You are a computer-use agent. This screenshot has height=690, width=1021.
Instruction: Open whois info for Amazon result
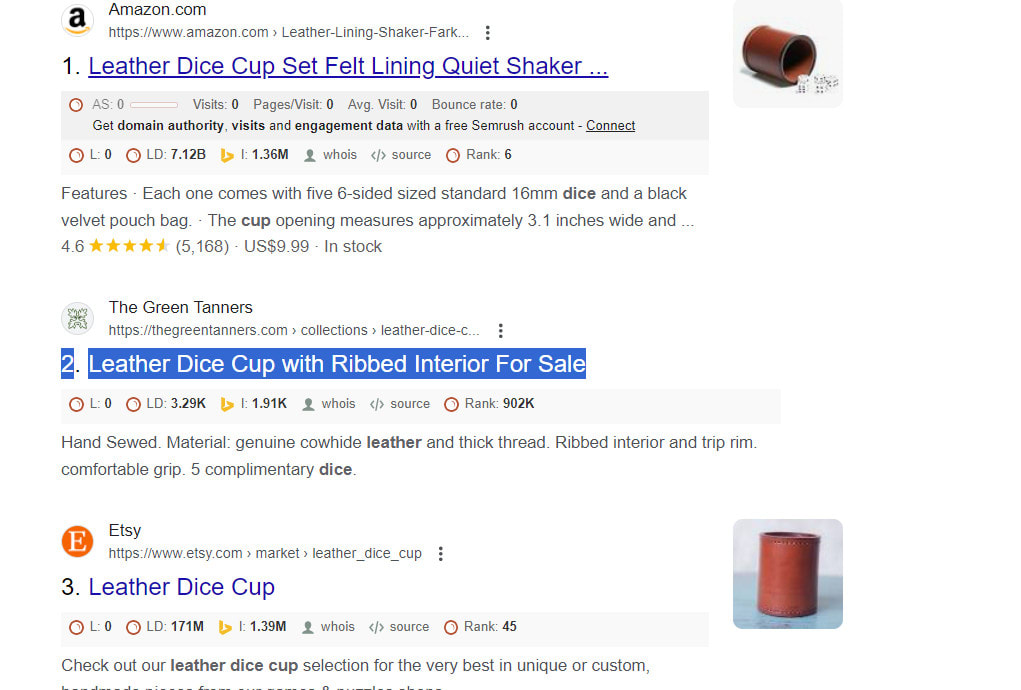coord(331,155)
